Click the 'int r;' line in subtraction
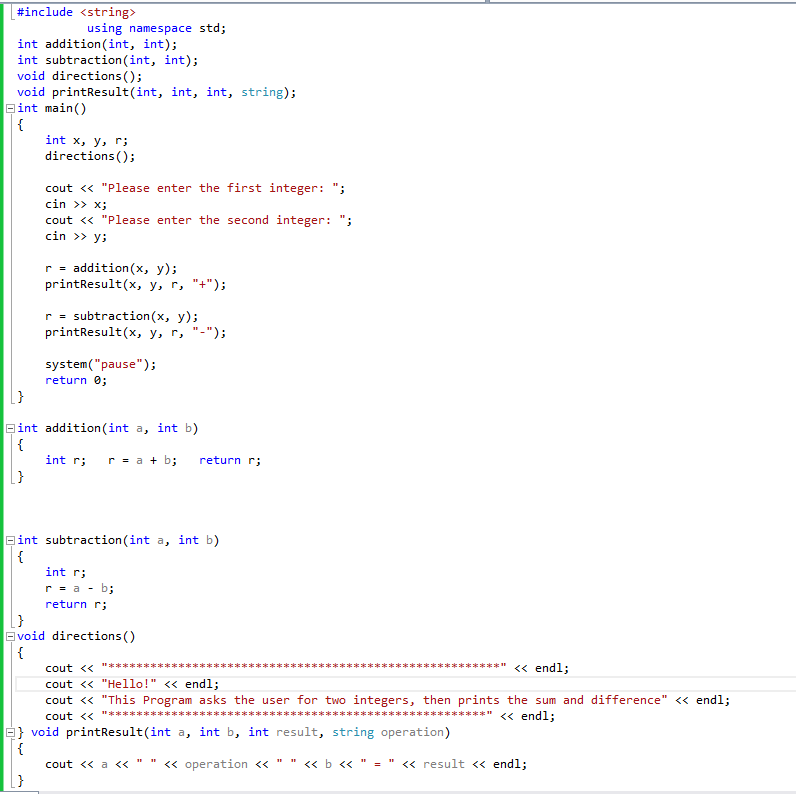The height and width of the screenshot is (794, 796). pyautogui.click(x=65, y=572)
